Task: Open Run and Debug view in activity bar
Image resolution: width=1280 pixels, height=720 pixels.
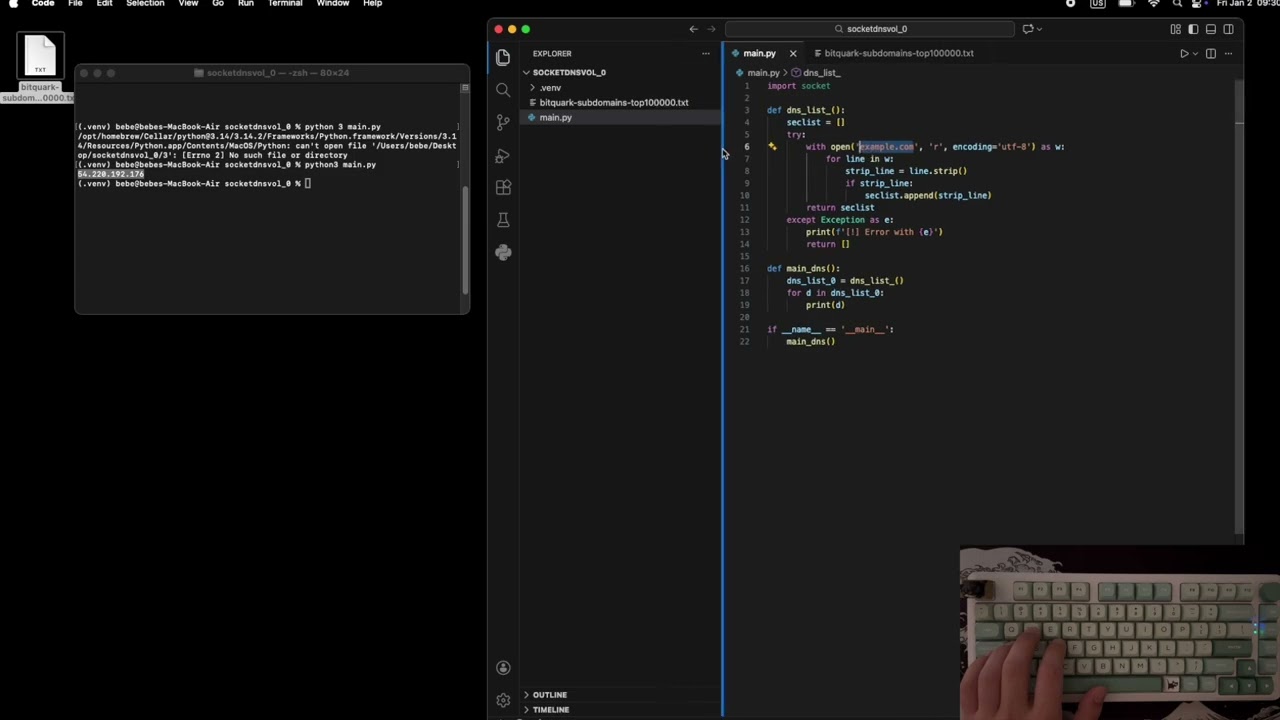Action: click(x=503, y=155)
